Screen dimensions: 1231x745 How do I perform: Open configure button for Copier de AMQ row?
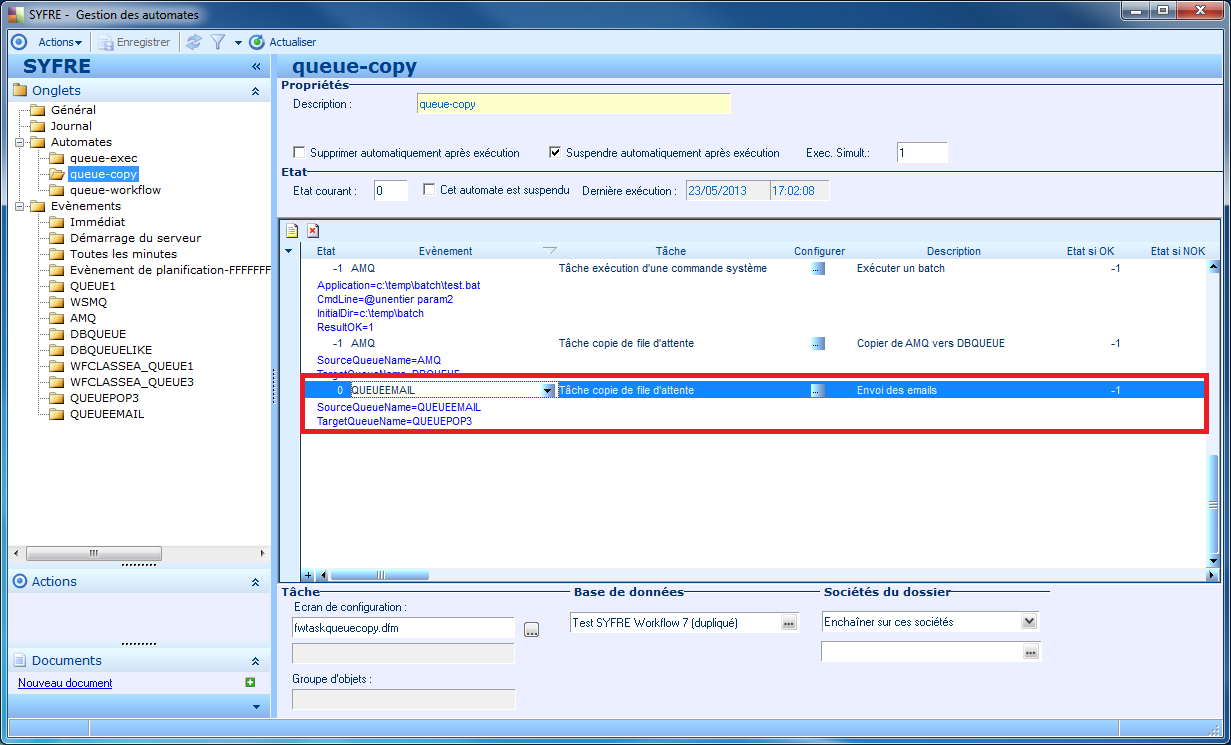point(818,344)
